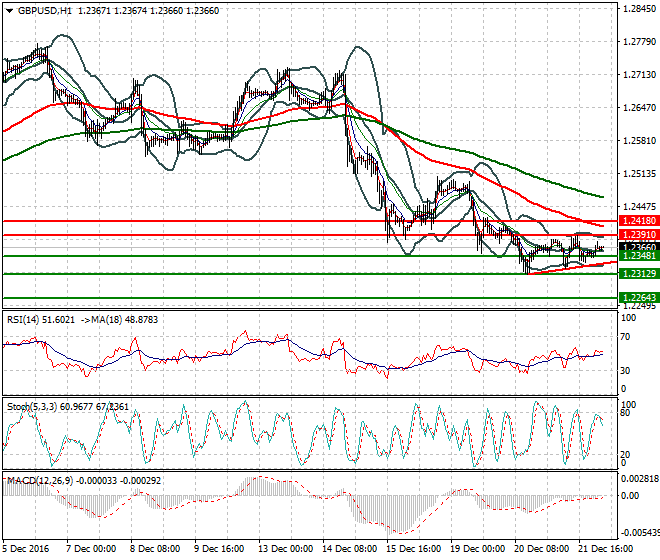Click the Stochastic scale value 20
Viewport: 660px width, 560px height.
click(x=625, y=454)
